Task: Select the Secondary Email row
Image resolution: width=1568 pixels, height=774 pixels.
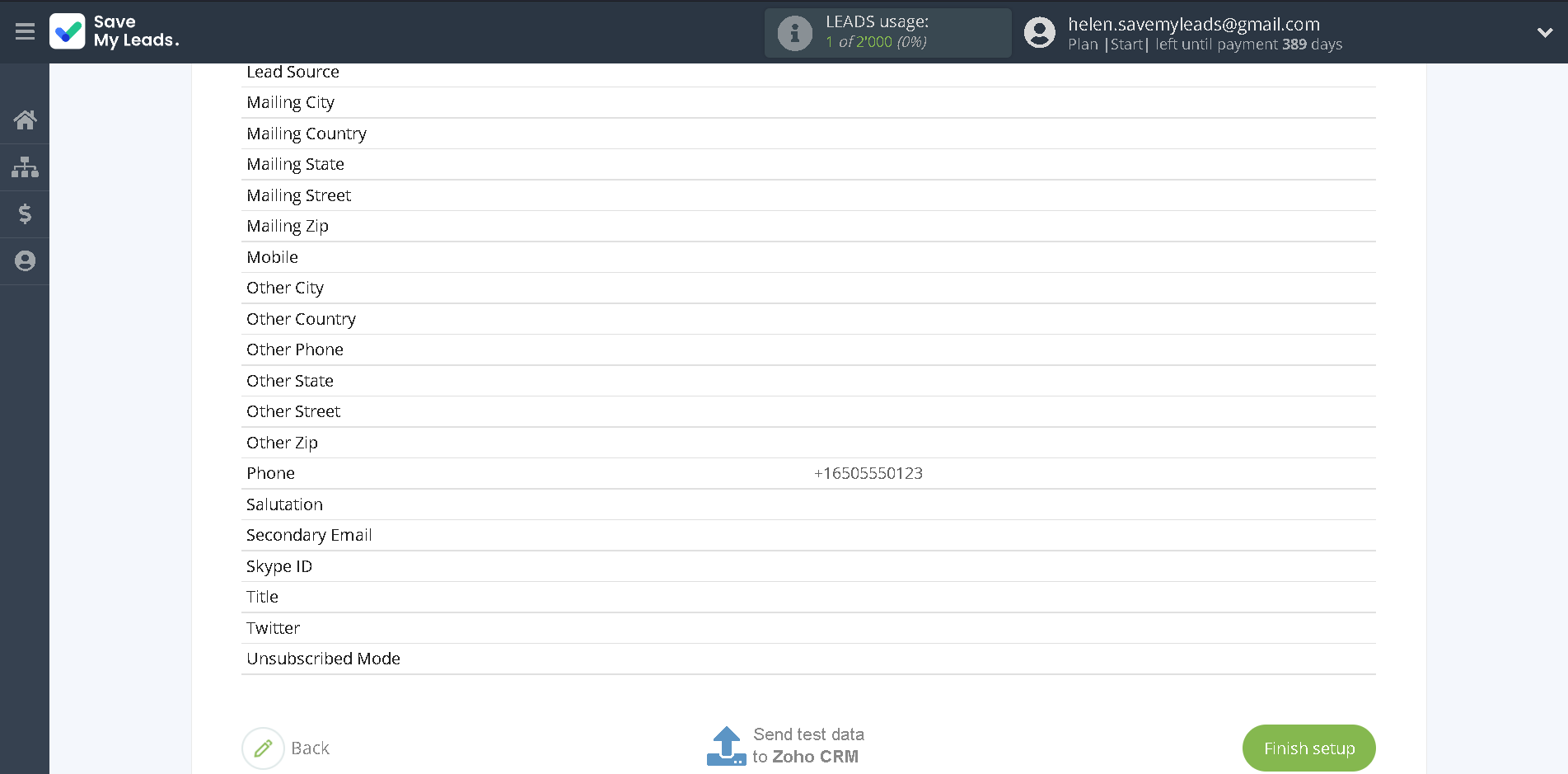Action: [x=309, y=535]
